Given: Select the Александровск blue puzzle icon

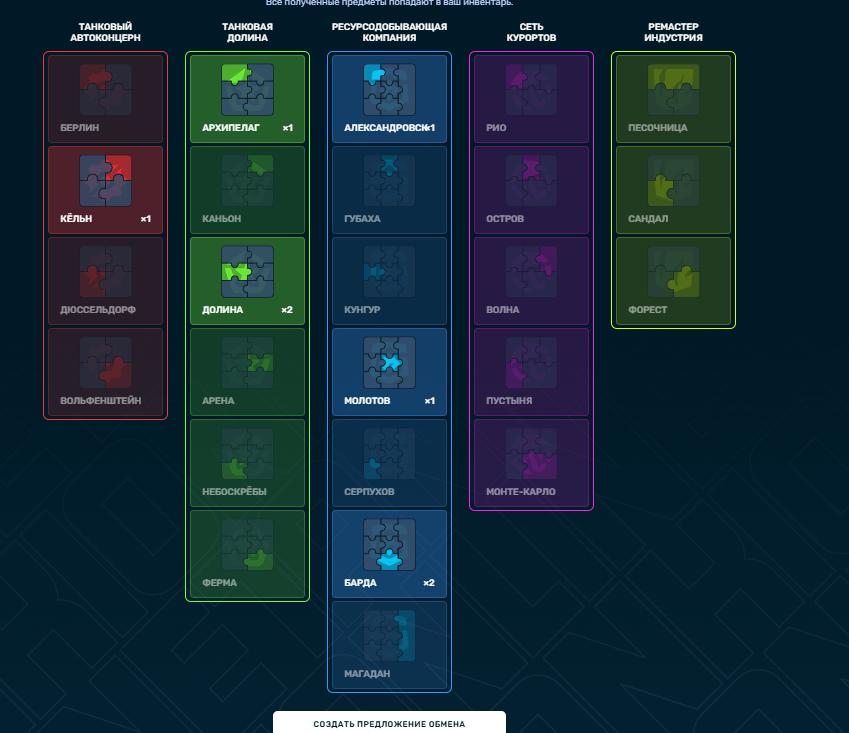Looking at the screenshot, I should tap(389, 89).
